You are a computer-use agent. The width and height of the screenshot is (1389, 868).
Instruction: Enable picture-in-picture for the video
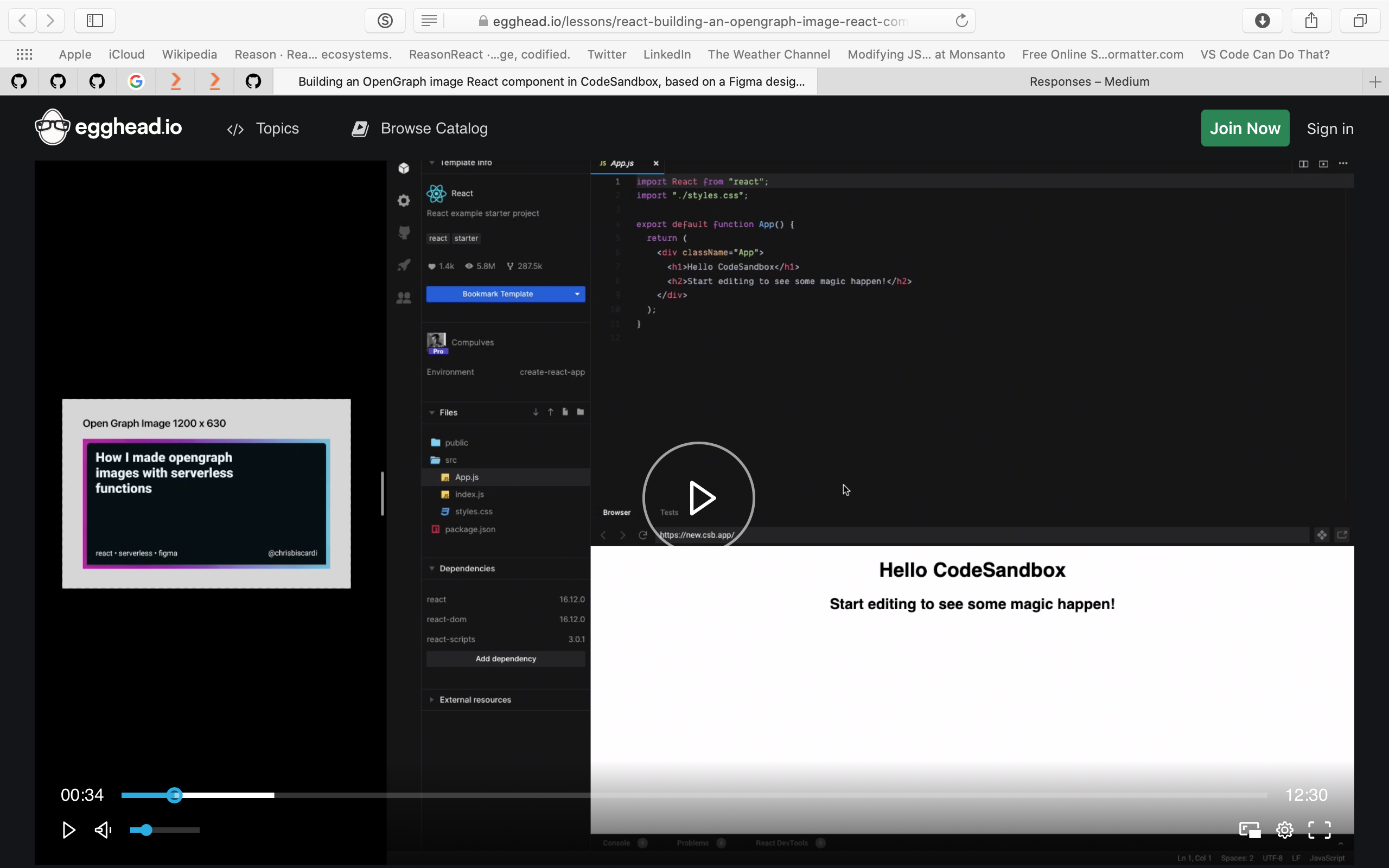tap(1249, 830)
